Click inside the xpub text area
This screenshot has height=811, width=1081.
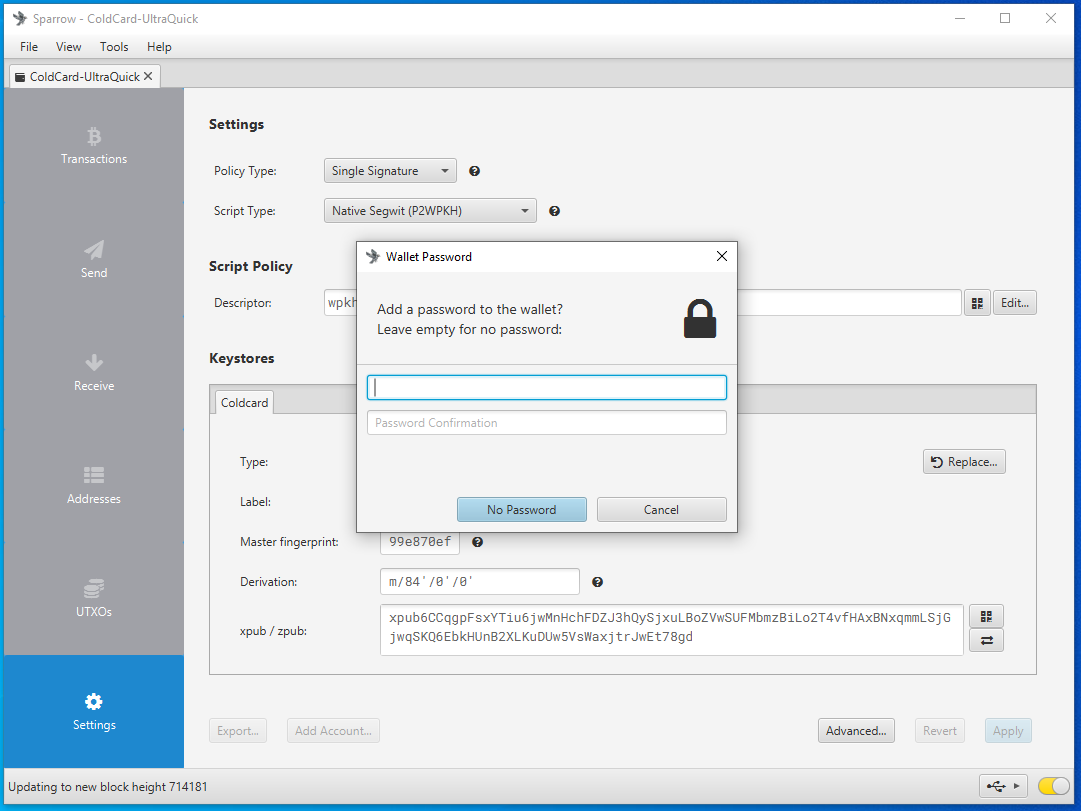pyautogui.click(x=671, y=630)
